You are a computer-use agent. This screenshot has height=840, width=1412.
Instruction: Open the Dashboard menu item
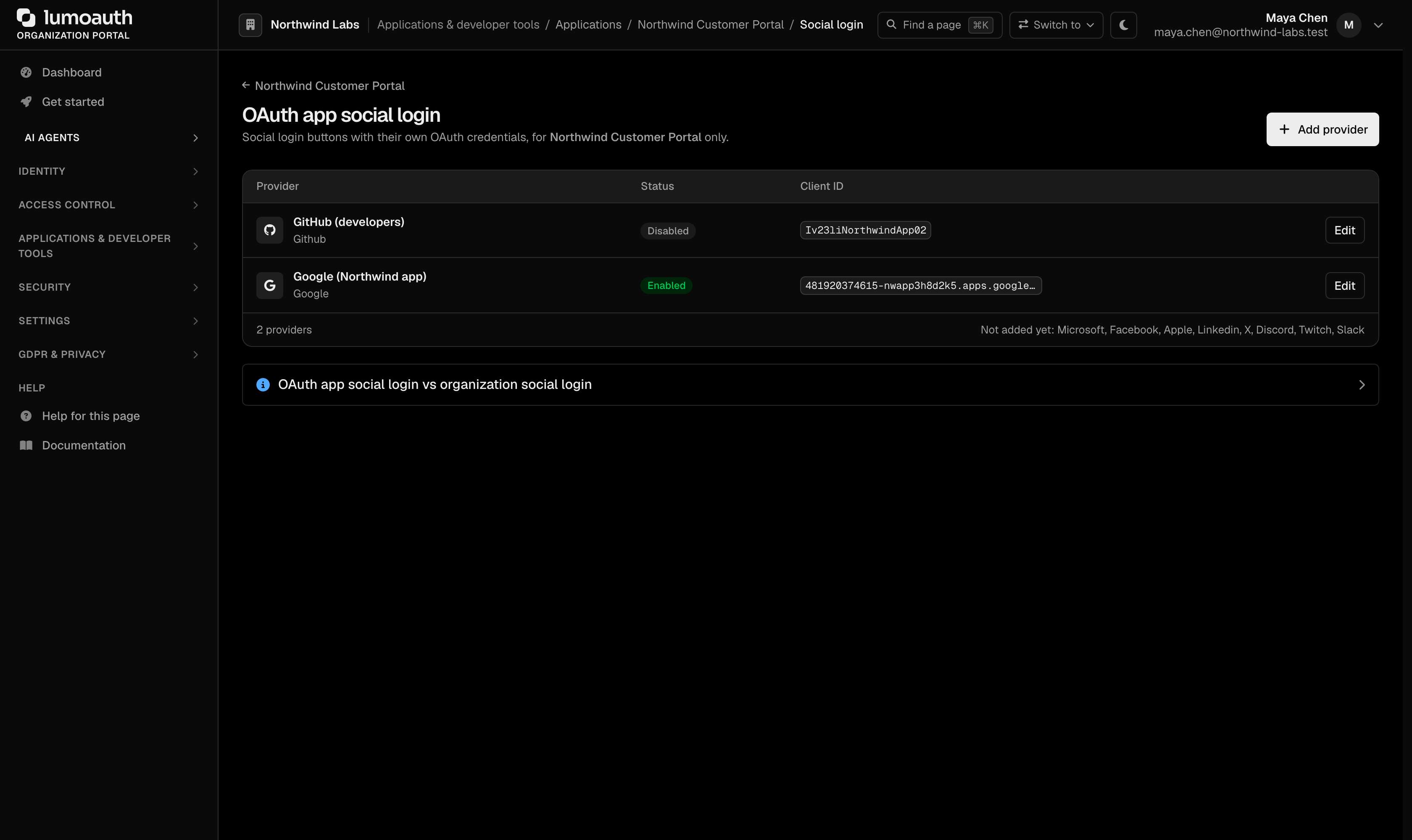click(x=109, y=73)
